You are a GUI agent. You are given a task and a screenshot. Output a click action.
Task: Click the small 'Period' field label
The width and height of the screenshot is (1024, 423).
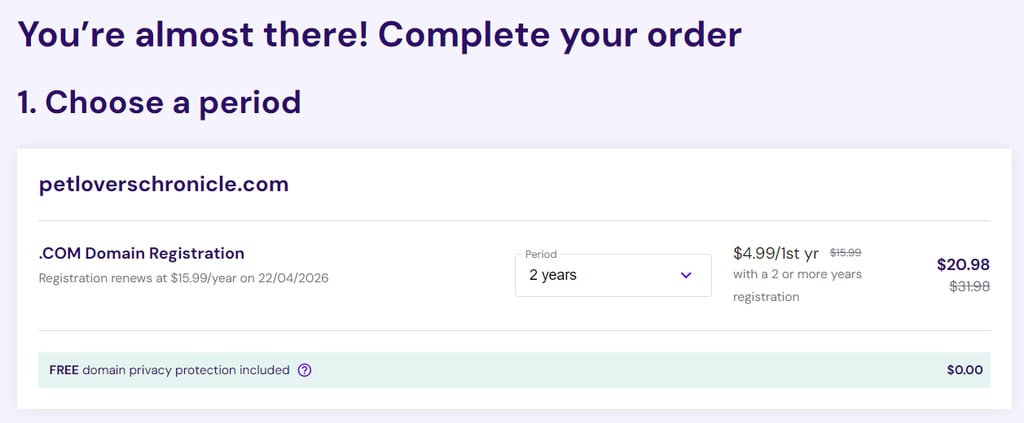pyautogui.click(x=541, y=255)
